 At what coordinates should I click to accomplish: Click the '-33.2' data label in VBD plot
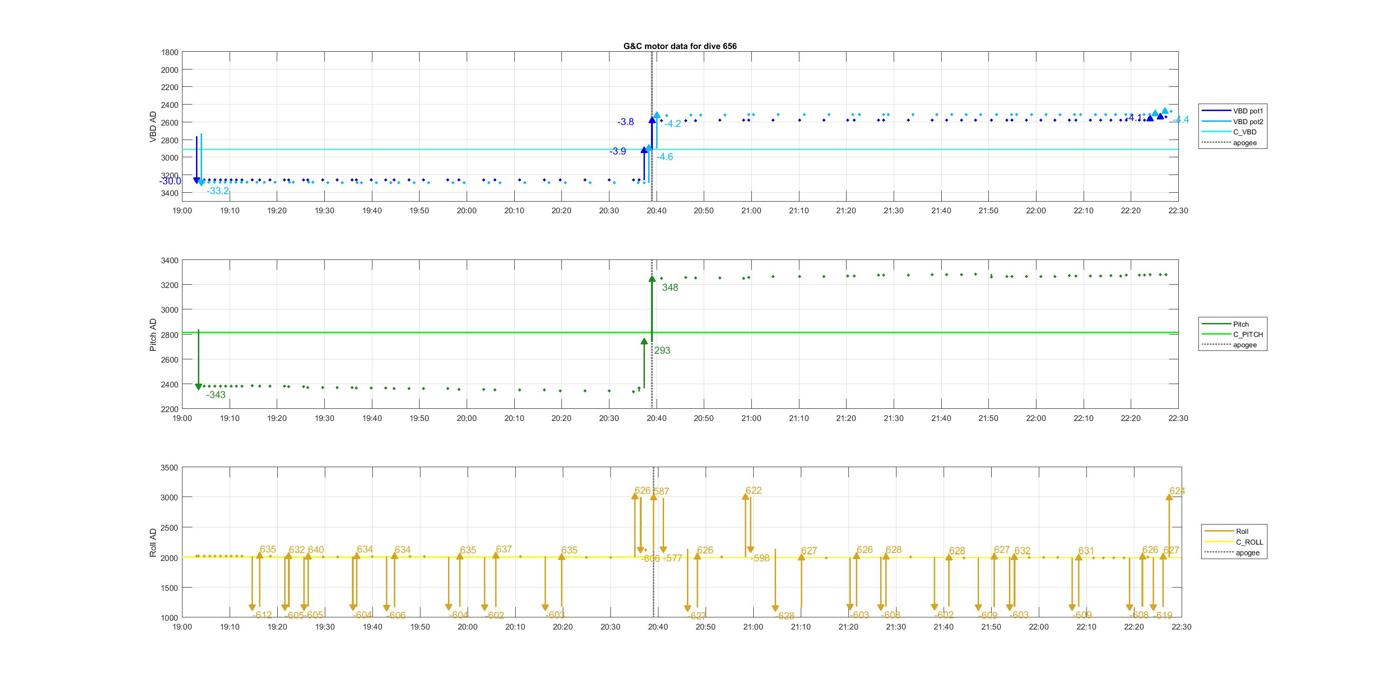point(218,191)
